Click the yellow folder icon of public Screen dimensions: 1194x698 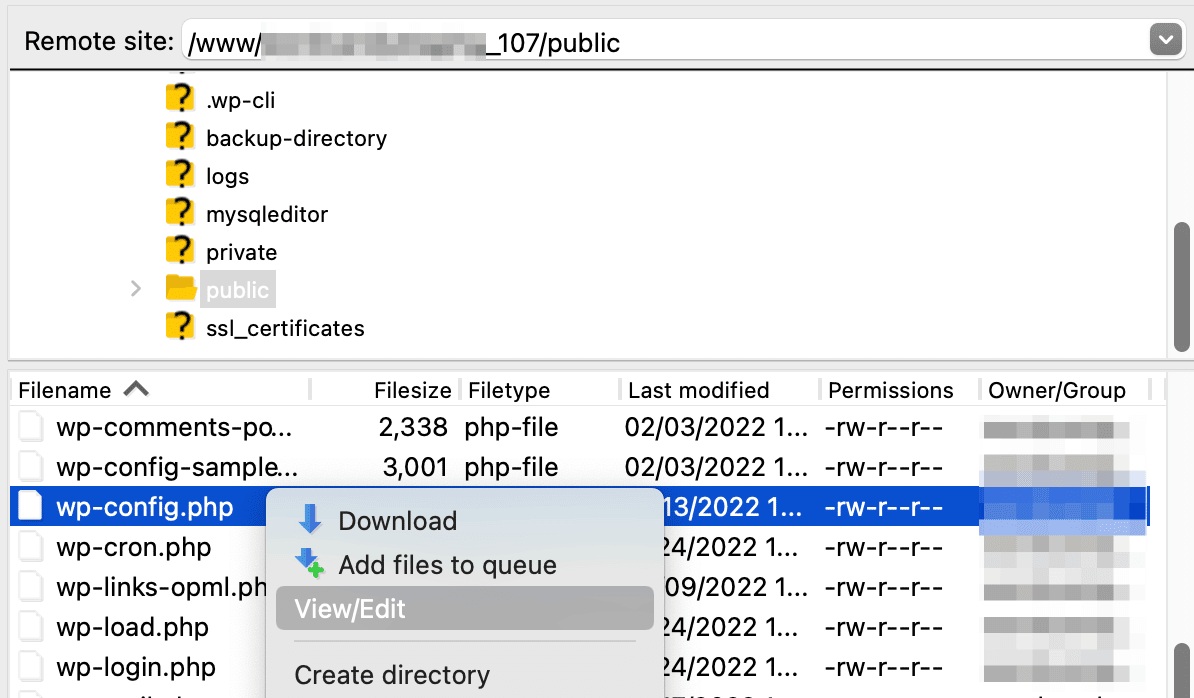179,289
